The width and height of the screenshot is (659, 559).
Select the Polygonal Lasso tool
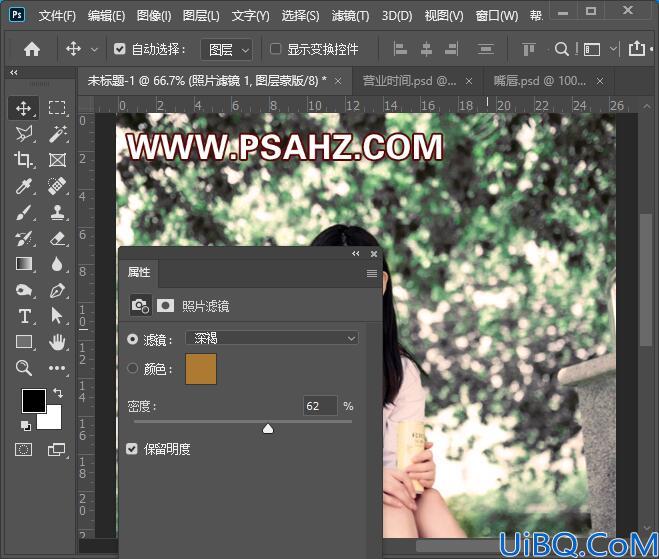[x=23, y=134]
